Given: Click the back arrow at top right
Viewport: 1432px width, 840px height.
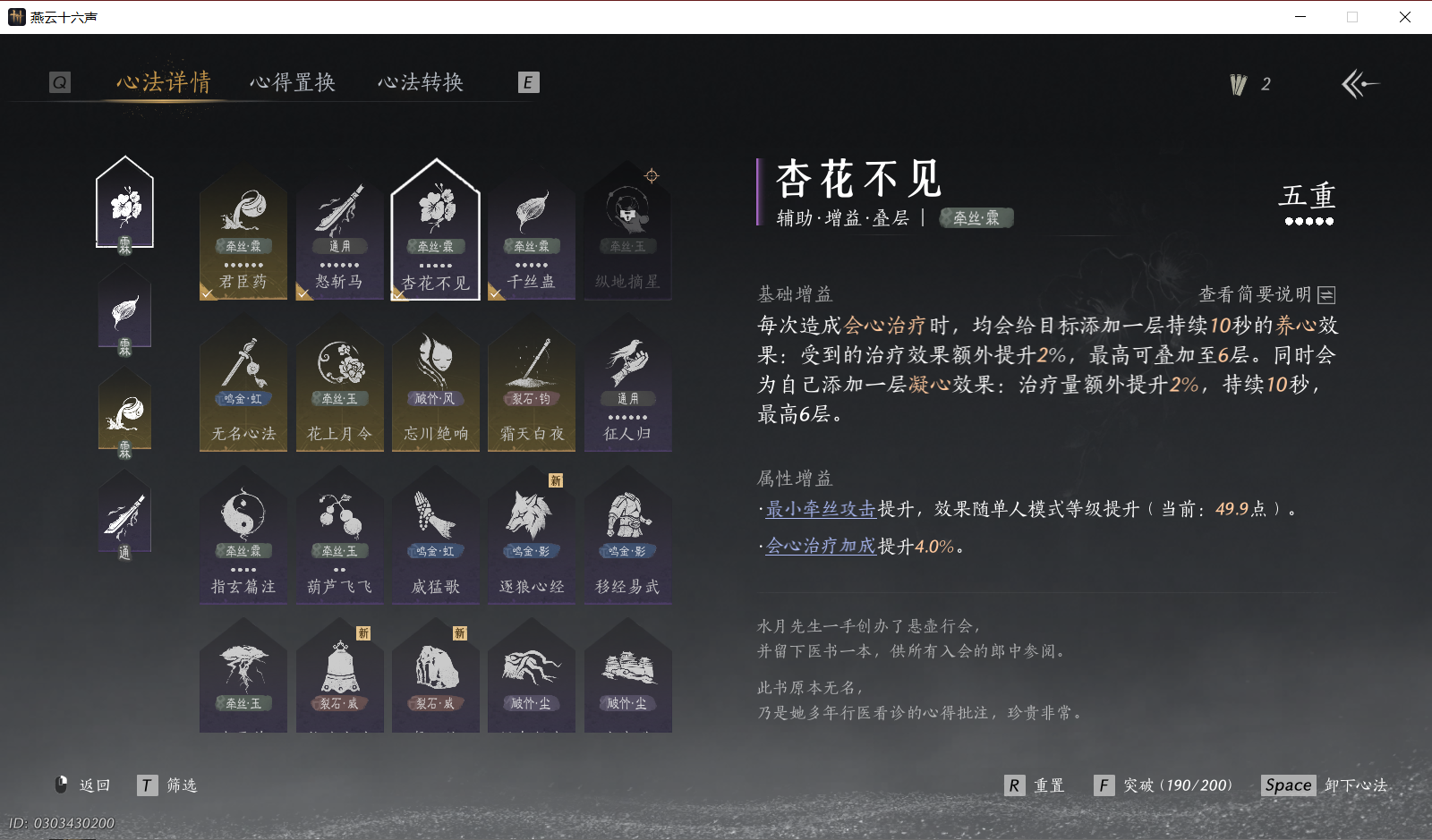Looking at the screenshot, I should pos(1360,84).
